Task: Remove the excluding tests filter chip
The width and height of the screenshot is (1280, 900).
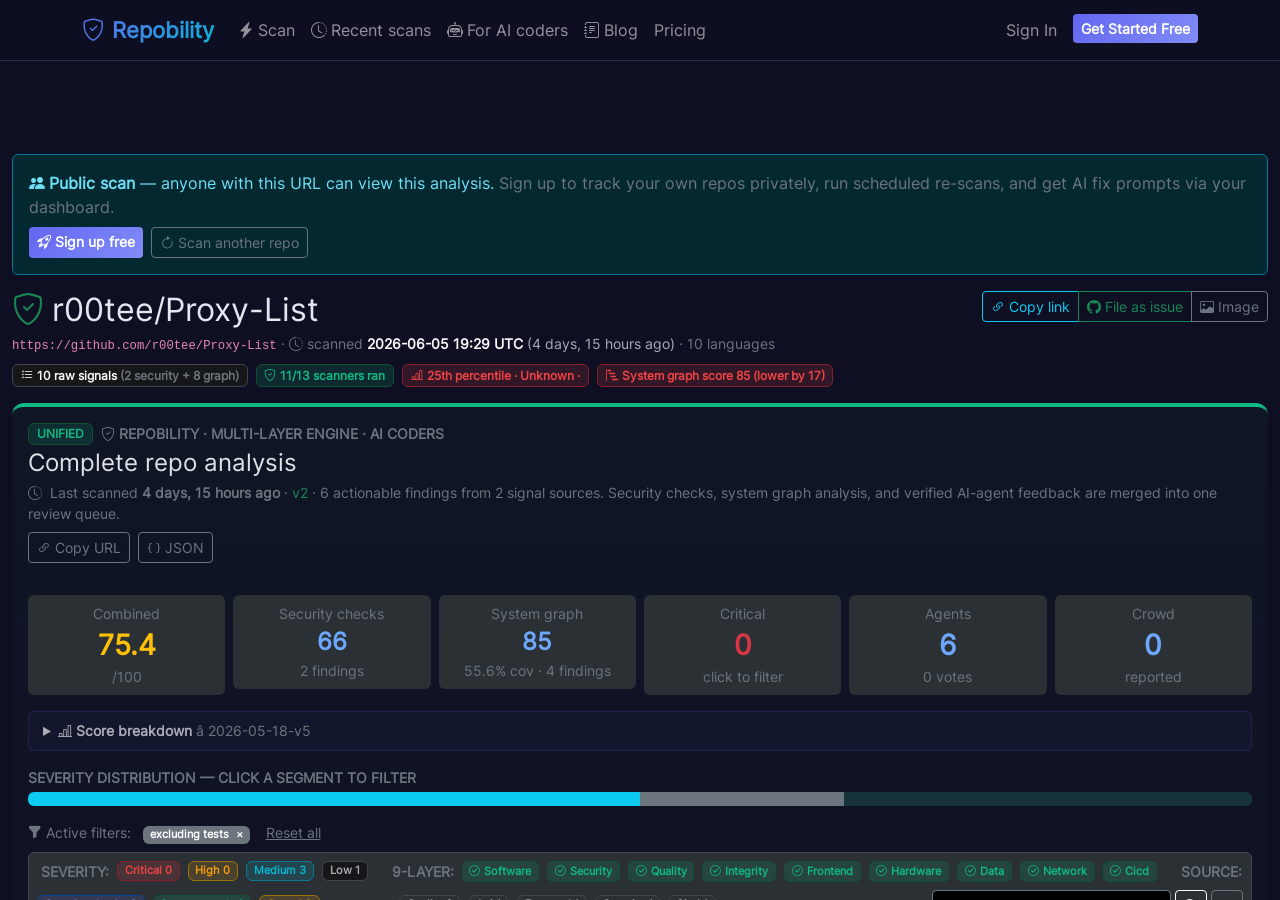Action: point(239,835)
